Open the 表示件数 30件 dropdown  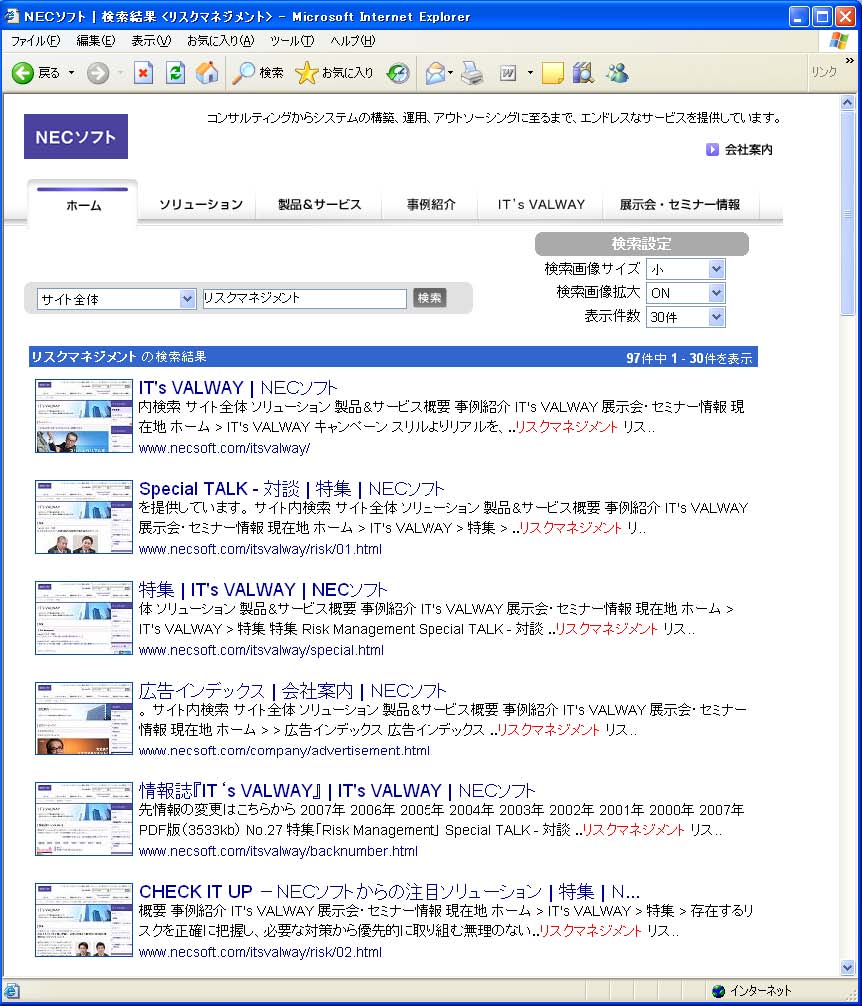click(686, 317)
